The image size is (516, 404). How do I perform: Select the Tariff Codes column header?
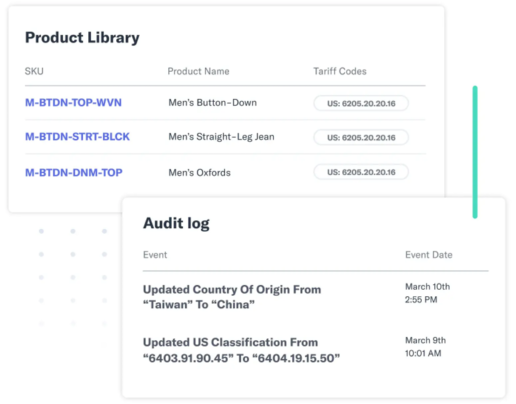pyautogui.click(x=340, y=71)
